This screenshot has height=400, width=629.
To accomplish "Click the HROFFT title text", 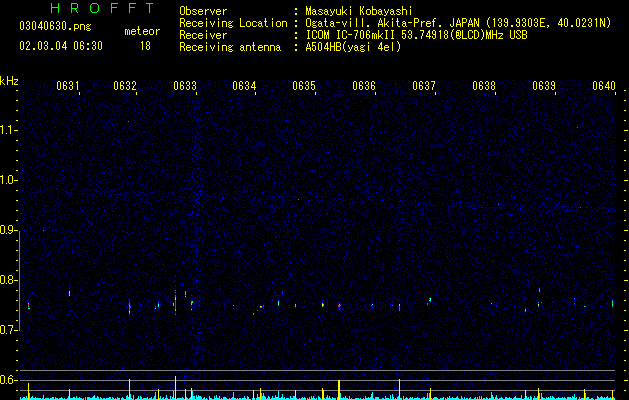I will [x=103, y=8].
